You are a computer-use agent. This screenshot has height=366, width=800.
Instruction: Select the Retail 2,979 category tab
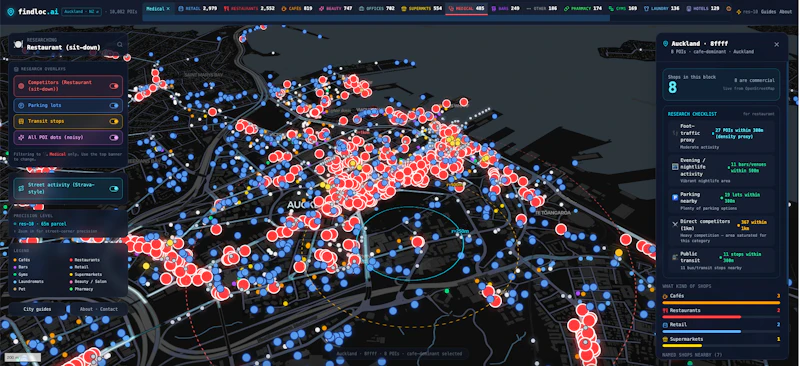click(196, 9)
